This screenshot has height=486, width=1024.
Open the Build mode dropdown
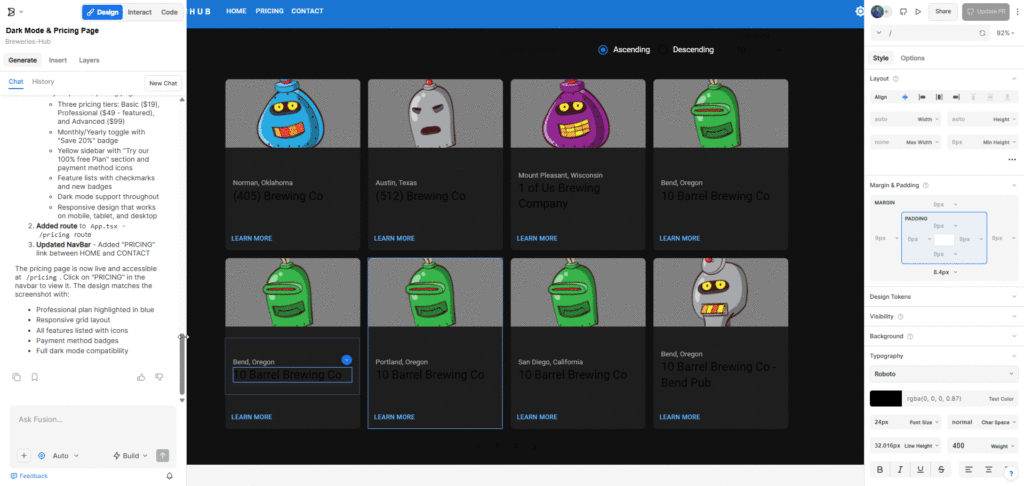pos(130,455)
